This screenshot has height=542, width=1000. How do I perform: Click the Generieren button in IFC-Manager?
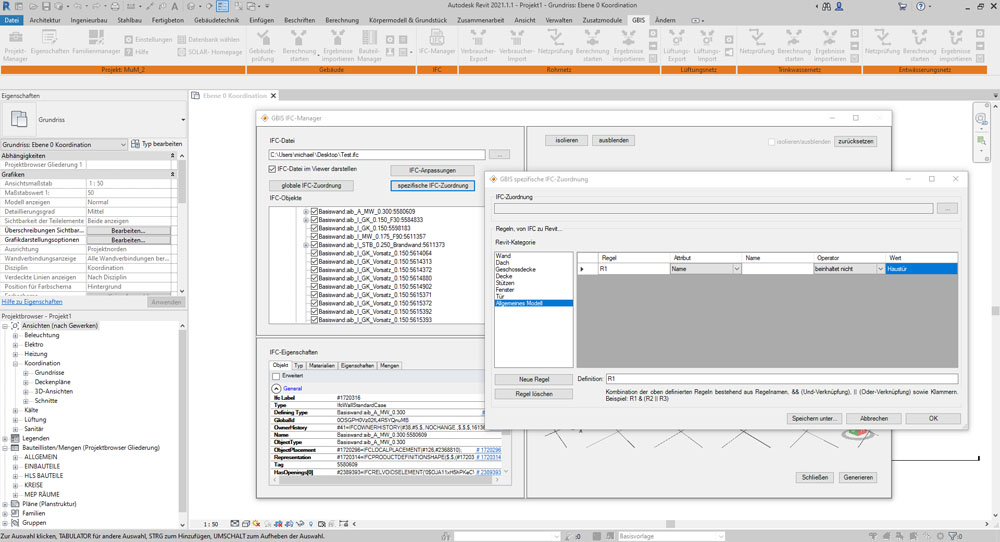coord(858,477)
